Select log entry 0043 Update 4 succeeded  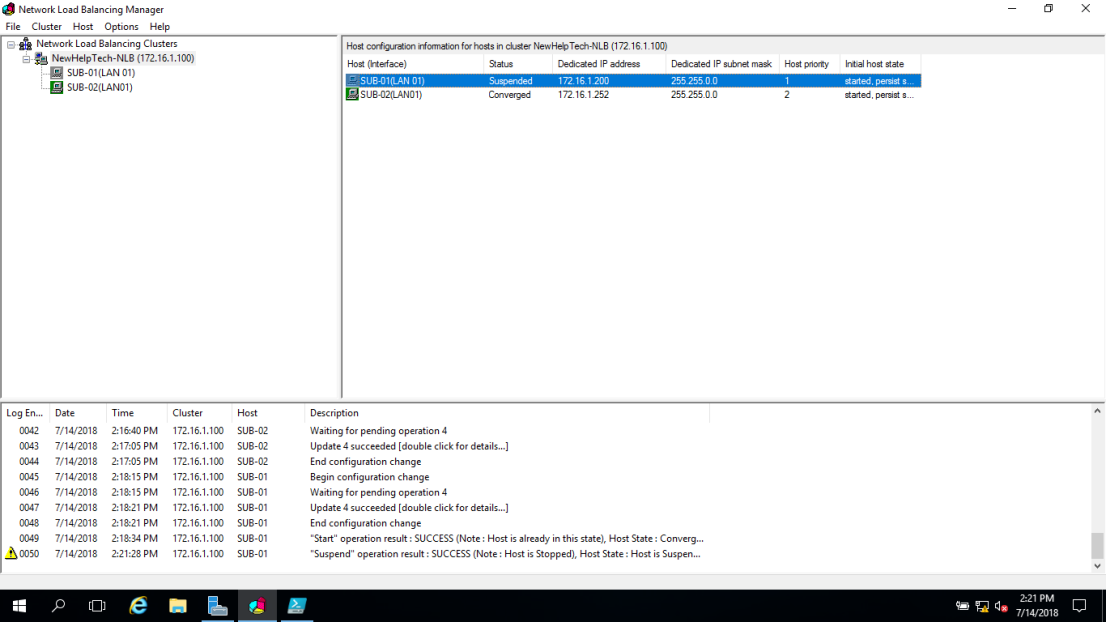pyautogui.click(x=356, y=446)
